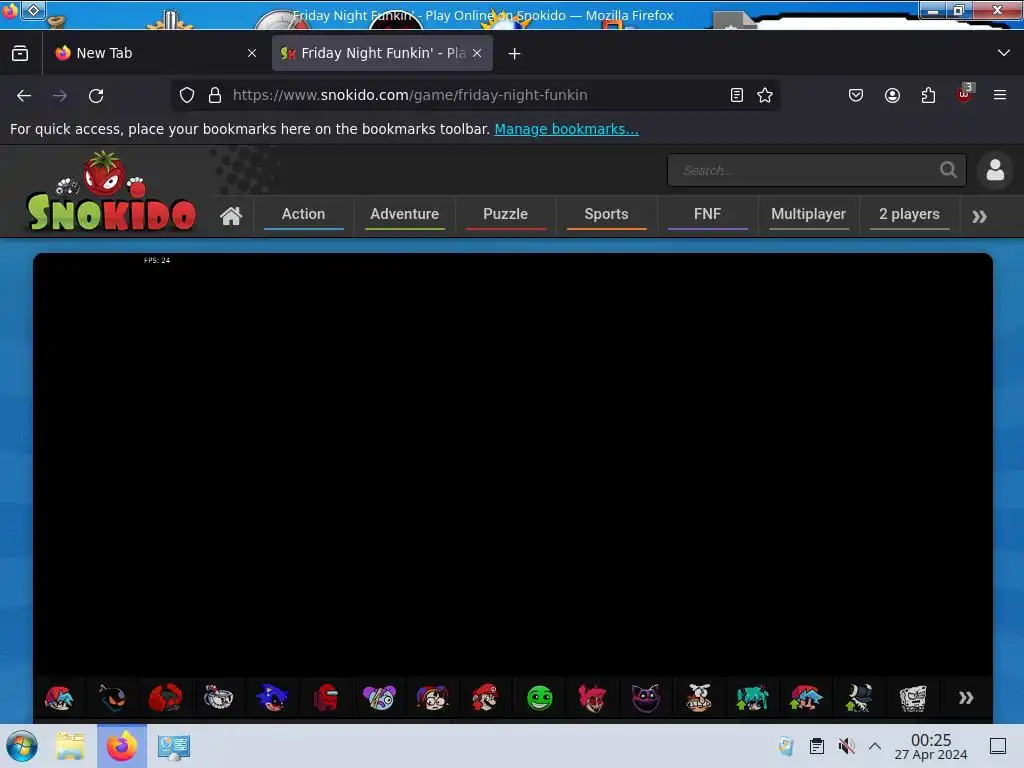This screenshot has width=1024, height=768.
Task: Expand more categories in the Snokido nav bar
Action: pos(979,216)
